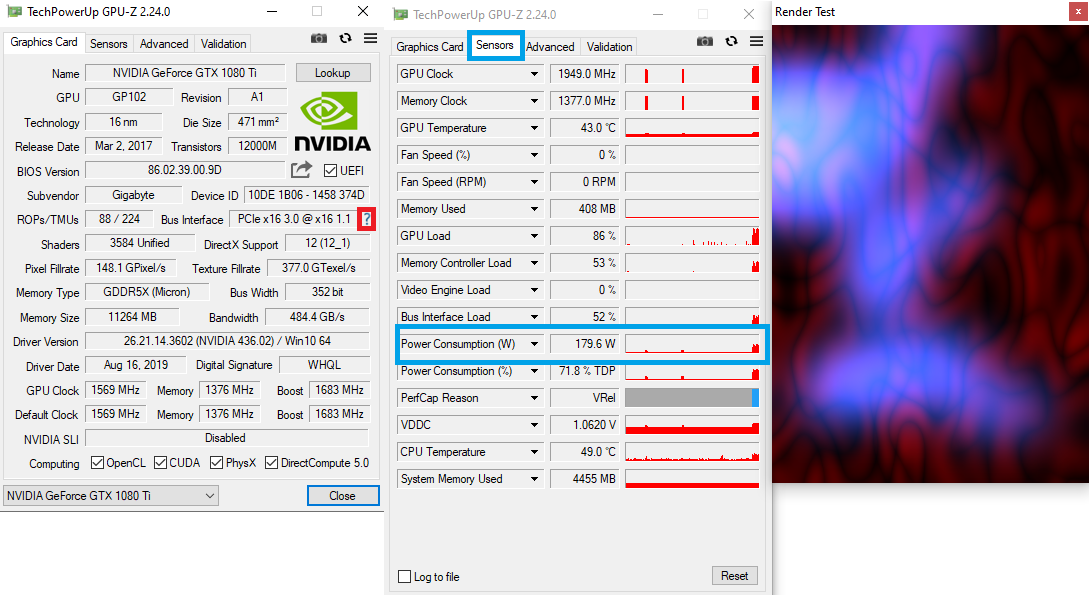Select Graphics Card tab in left window
This screenshot has width=1090, height=596.
click(x=44, y=42)
